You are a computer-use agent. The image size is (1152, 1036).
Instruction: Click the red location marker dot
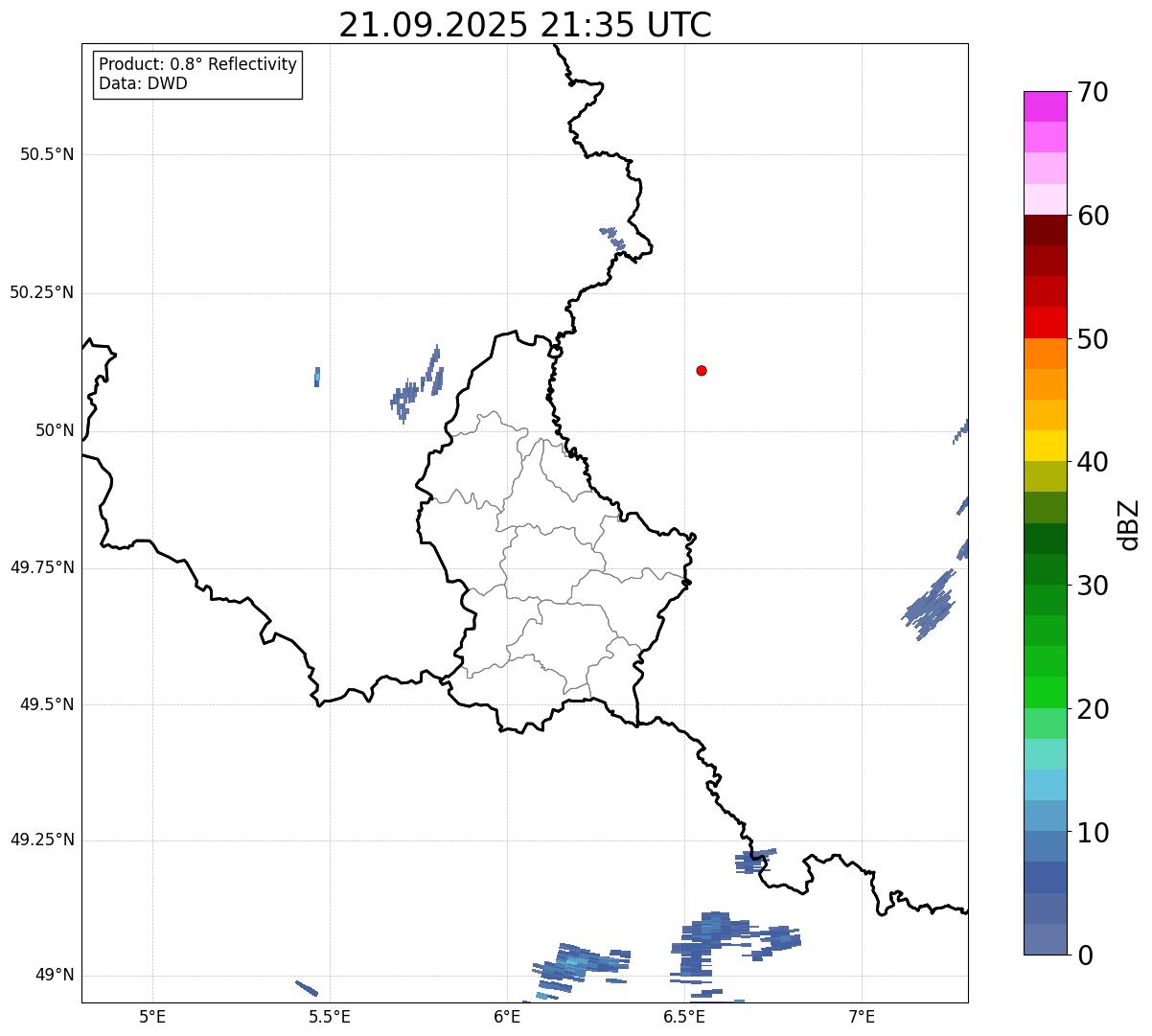tap(702, 370)
